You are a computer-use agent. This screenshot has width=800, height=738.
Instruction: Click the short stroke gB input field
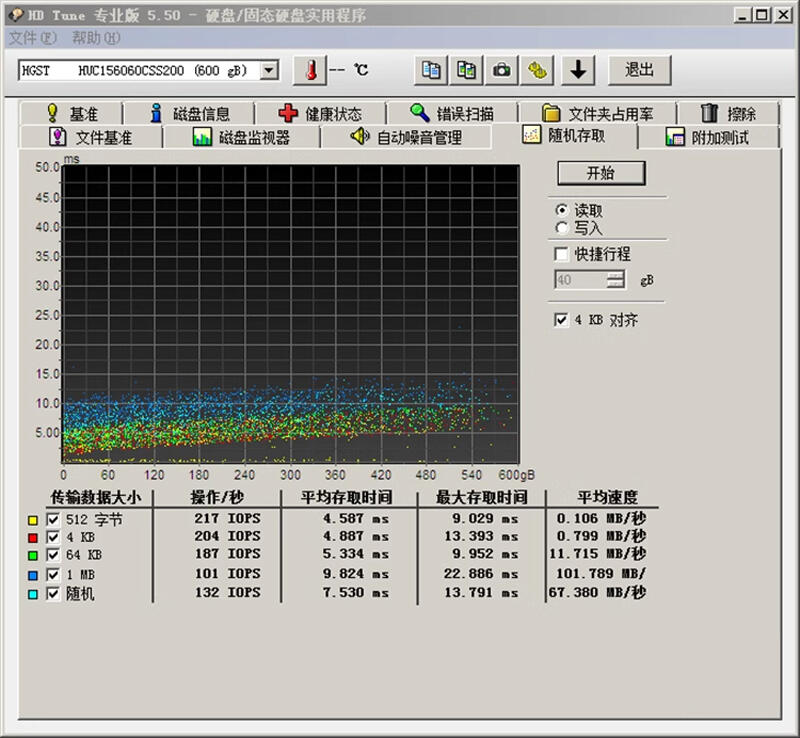coord(581,280)
